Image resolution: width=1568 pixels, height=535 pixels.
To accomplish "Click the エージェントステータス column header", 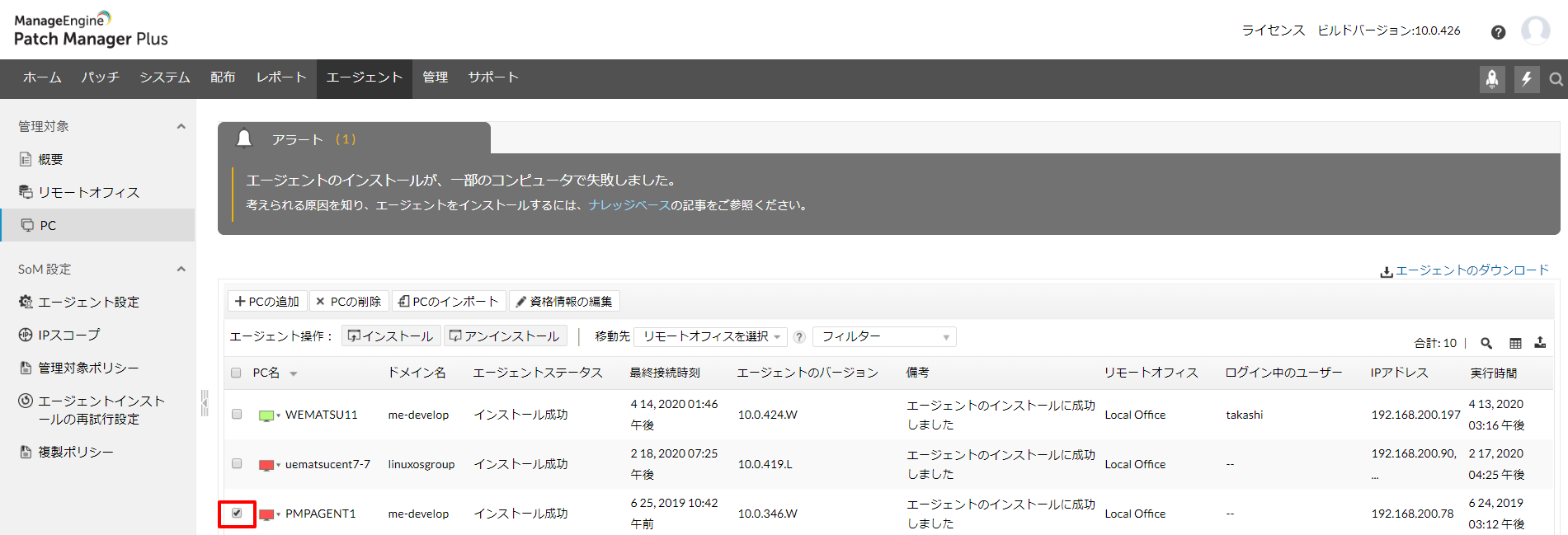I will point(538,373).
